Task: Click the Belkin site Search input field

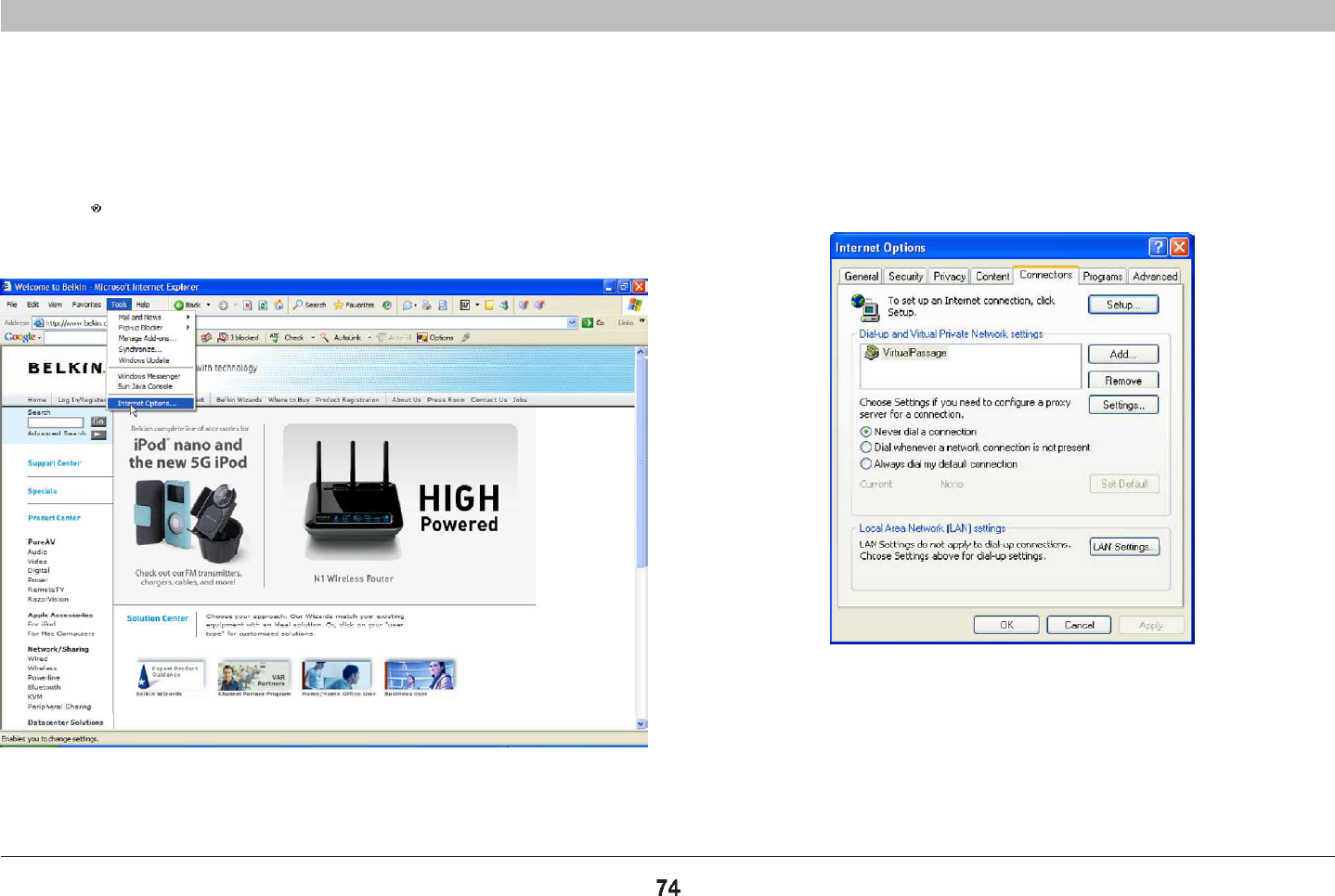Action: pos(56,422)
